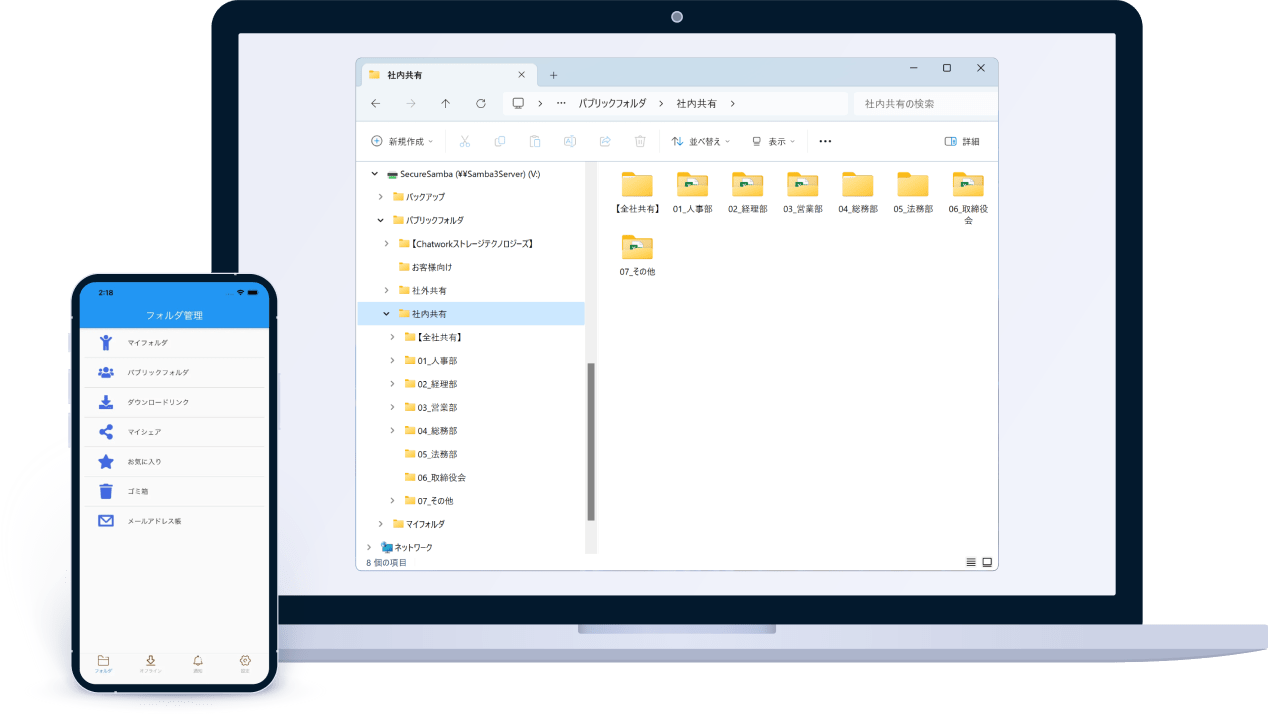Image resolution: width=1268 pixels, height=714 pixels.
Task: Collapse the 社内共有 node in the sidebar tree
Action: pyautogui.click(x=386, y=313)
